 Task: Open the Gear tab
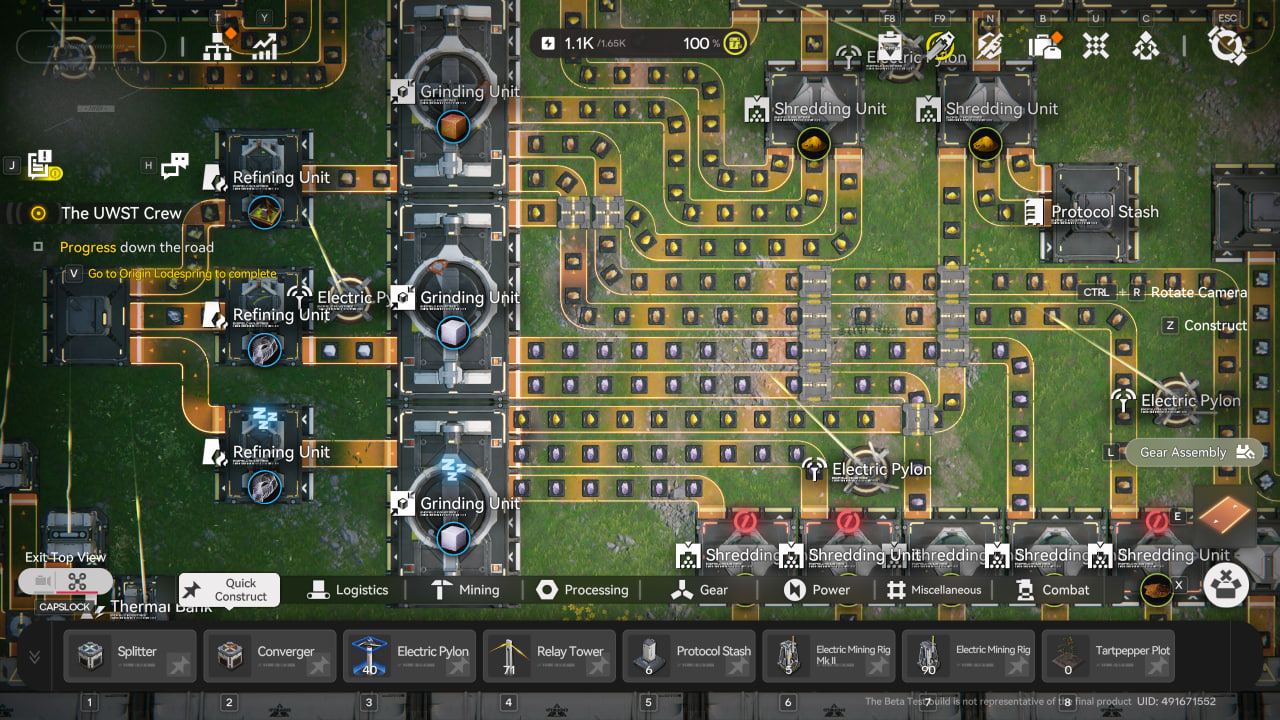(700, 590)
